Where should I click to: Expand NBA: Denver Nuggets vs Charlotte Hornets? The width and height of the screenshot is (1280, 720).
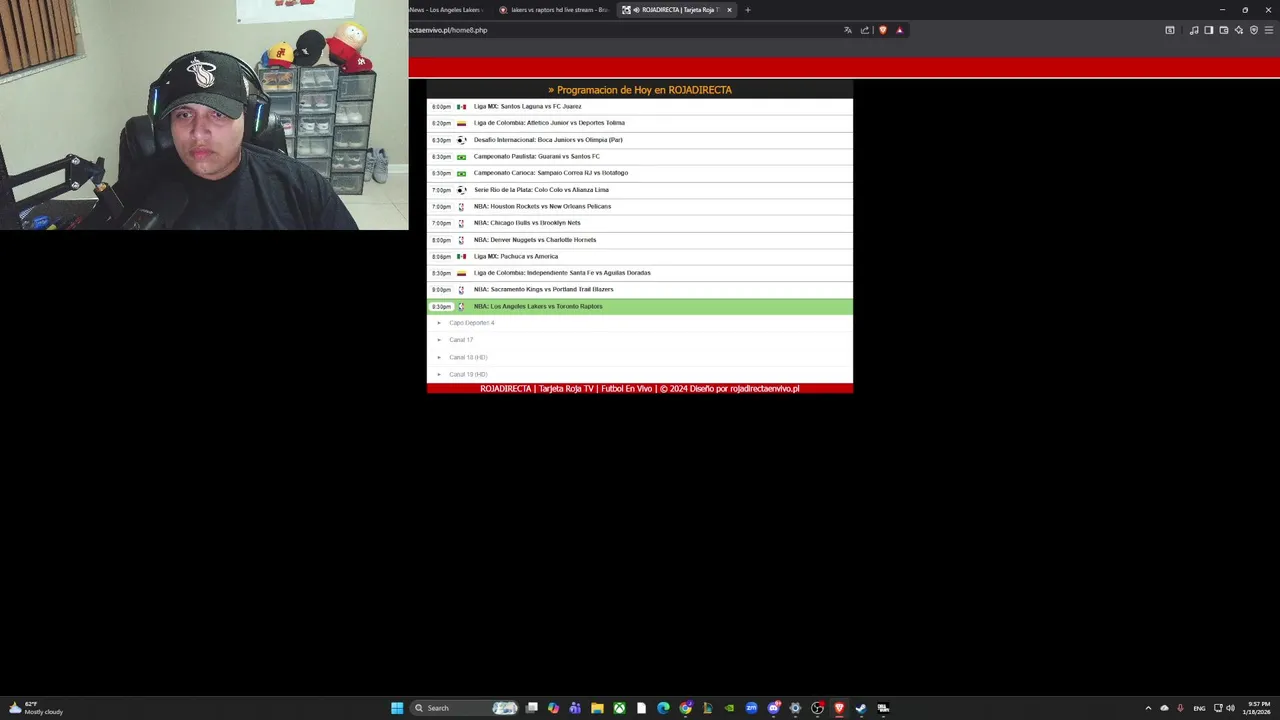[640, 240]
